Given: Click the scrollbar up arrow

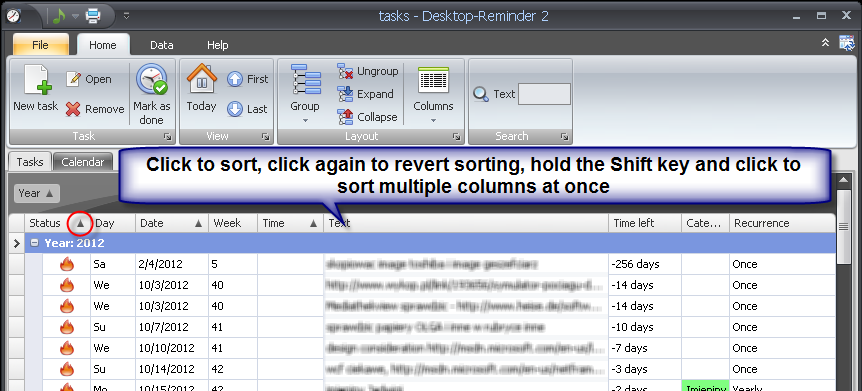Looking at the screenshot, I should (x=843, y=179).
